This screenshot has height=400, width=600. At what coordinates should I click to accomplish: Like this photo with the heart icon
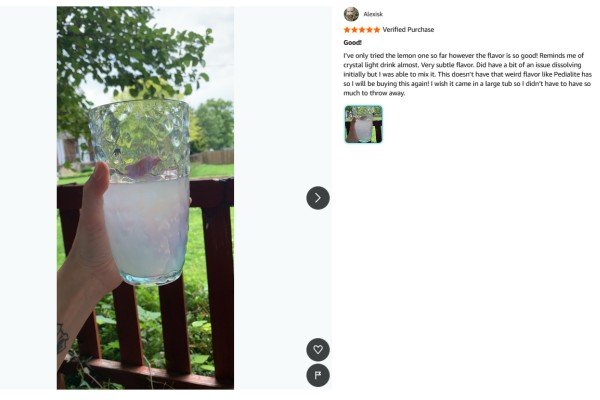coord(318,349)
